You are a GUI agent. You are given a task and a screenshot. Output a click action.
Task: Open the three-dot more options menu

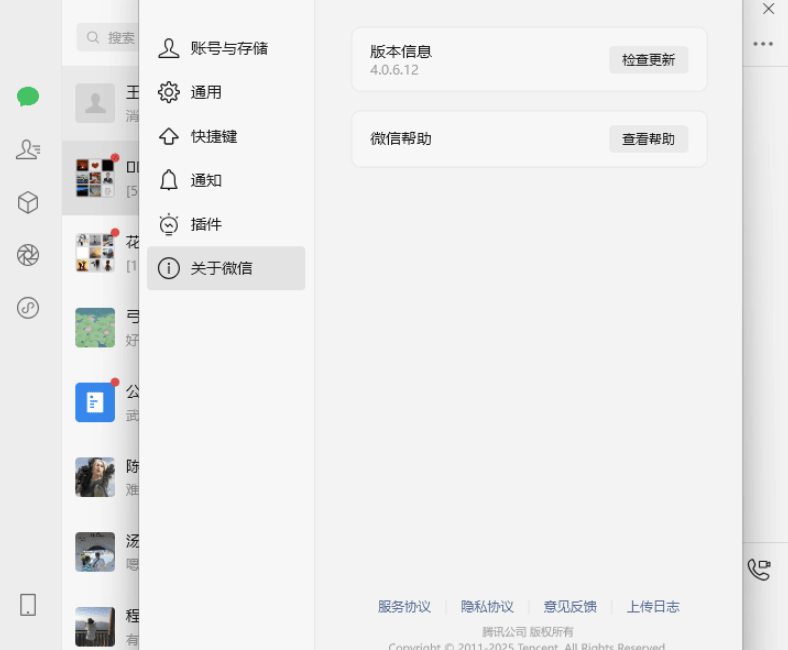point(763,44)
